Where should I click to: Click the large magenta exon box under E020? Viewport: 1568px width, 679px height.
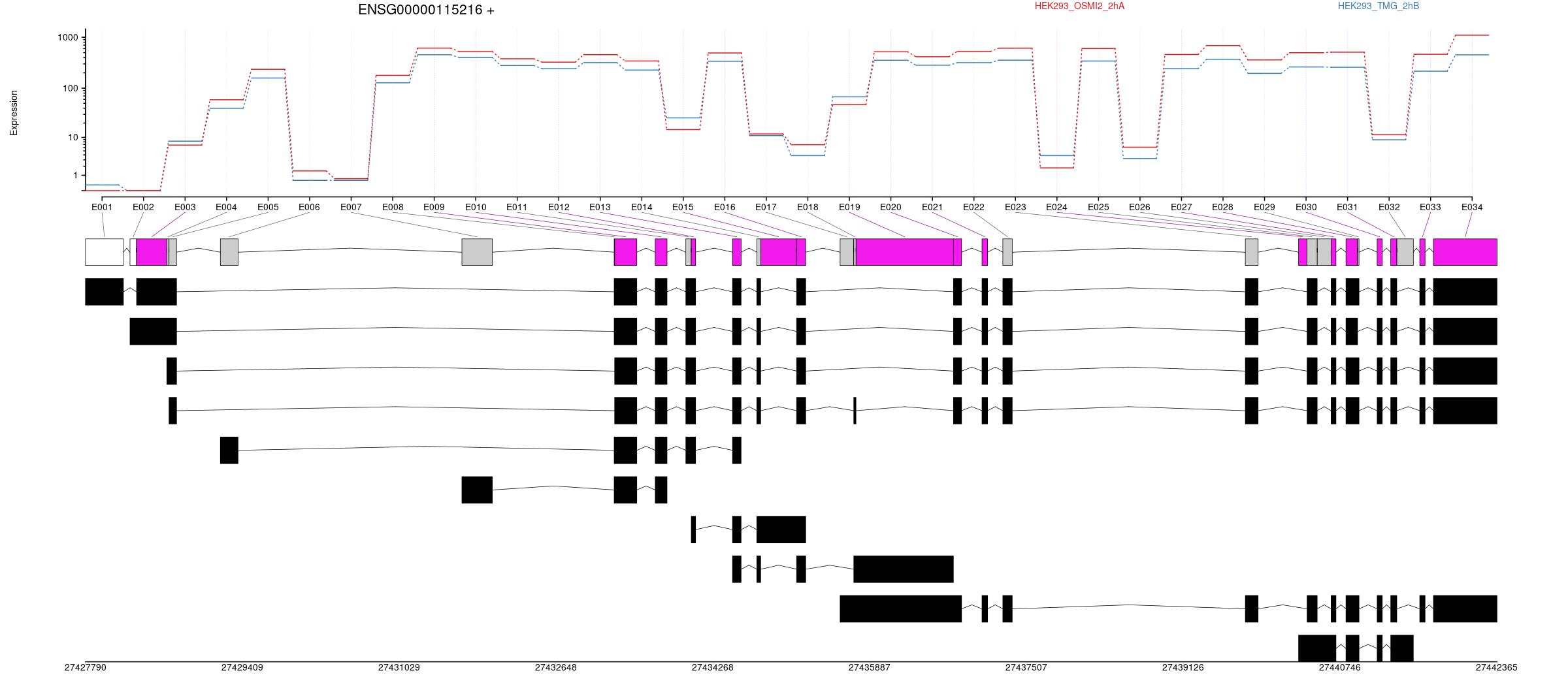point(905,252)
